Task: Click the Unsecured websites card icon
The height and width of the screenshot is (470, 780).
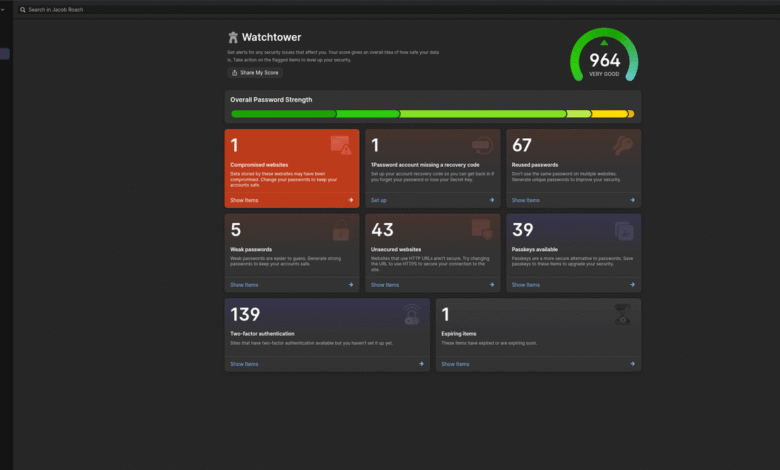Action: (482, 230)
